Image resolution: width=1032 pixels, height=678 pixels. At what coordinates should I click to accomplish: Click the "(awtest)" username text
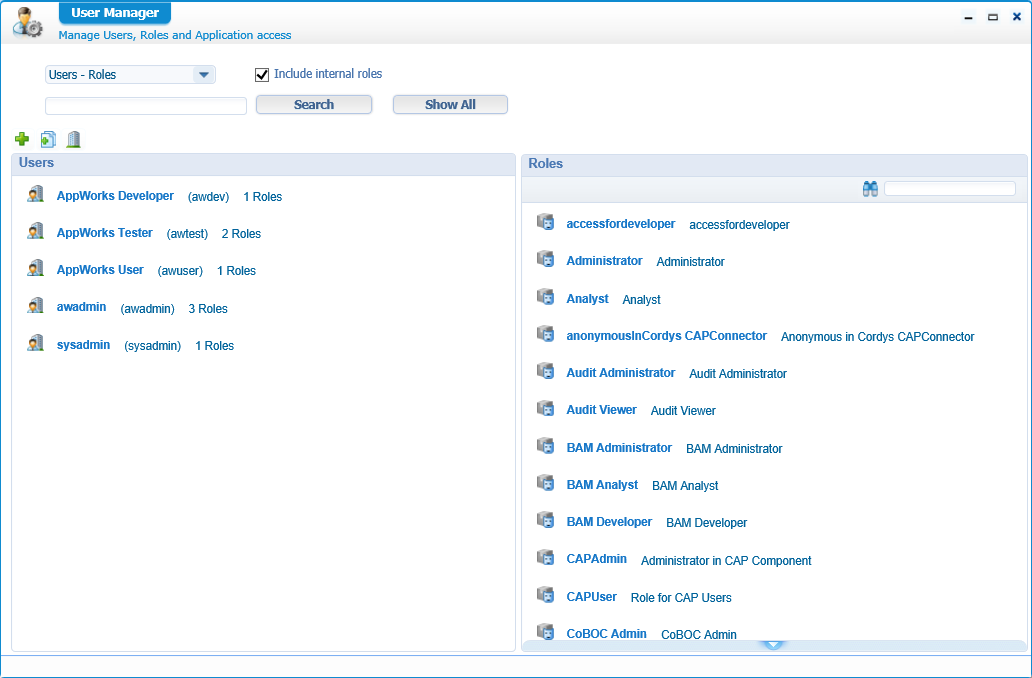point(188,234)
